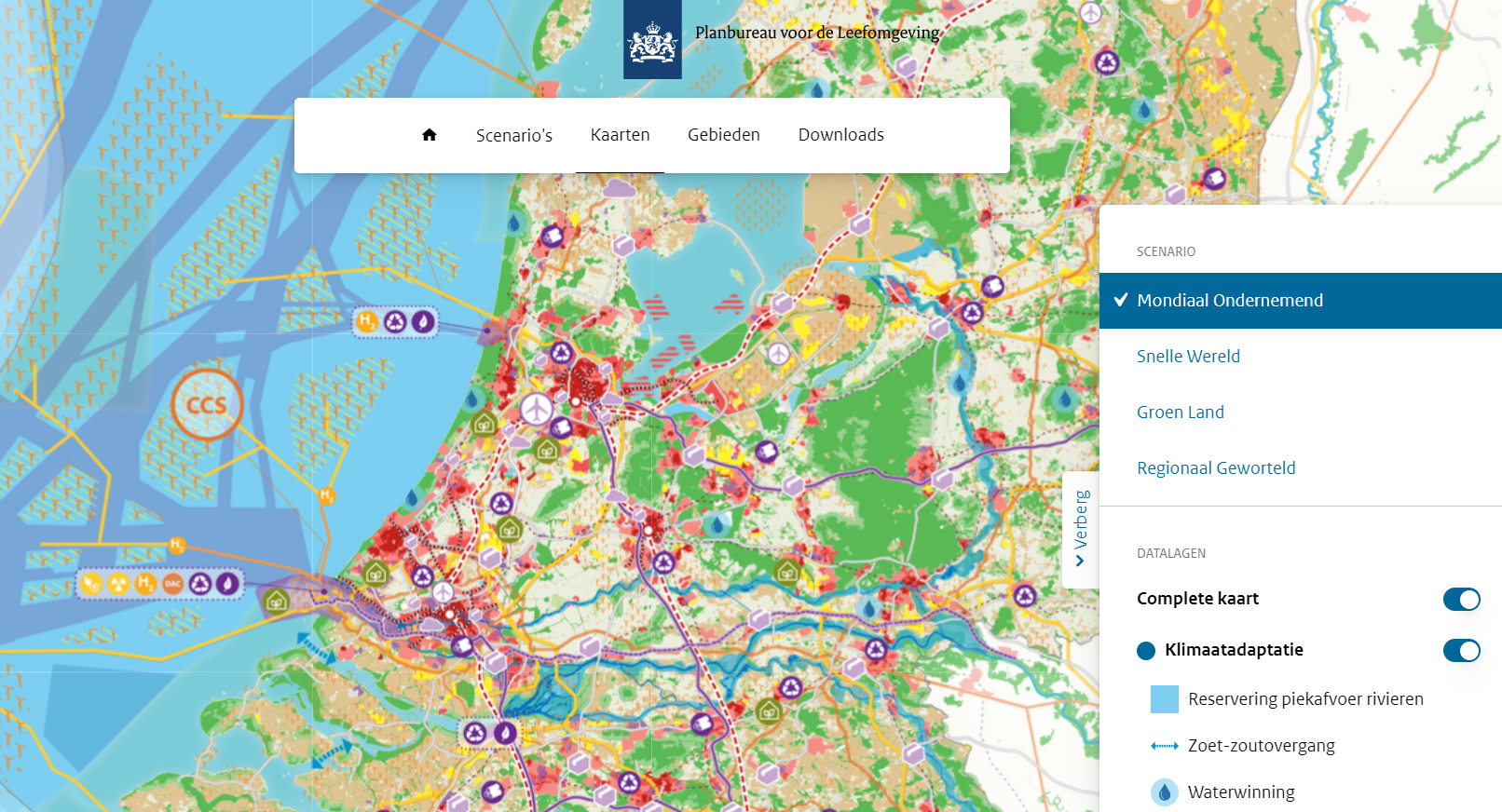
Task: Click the checkmark next to Mondiaal Ondernemend
Action: (1121, 300)
